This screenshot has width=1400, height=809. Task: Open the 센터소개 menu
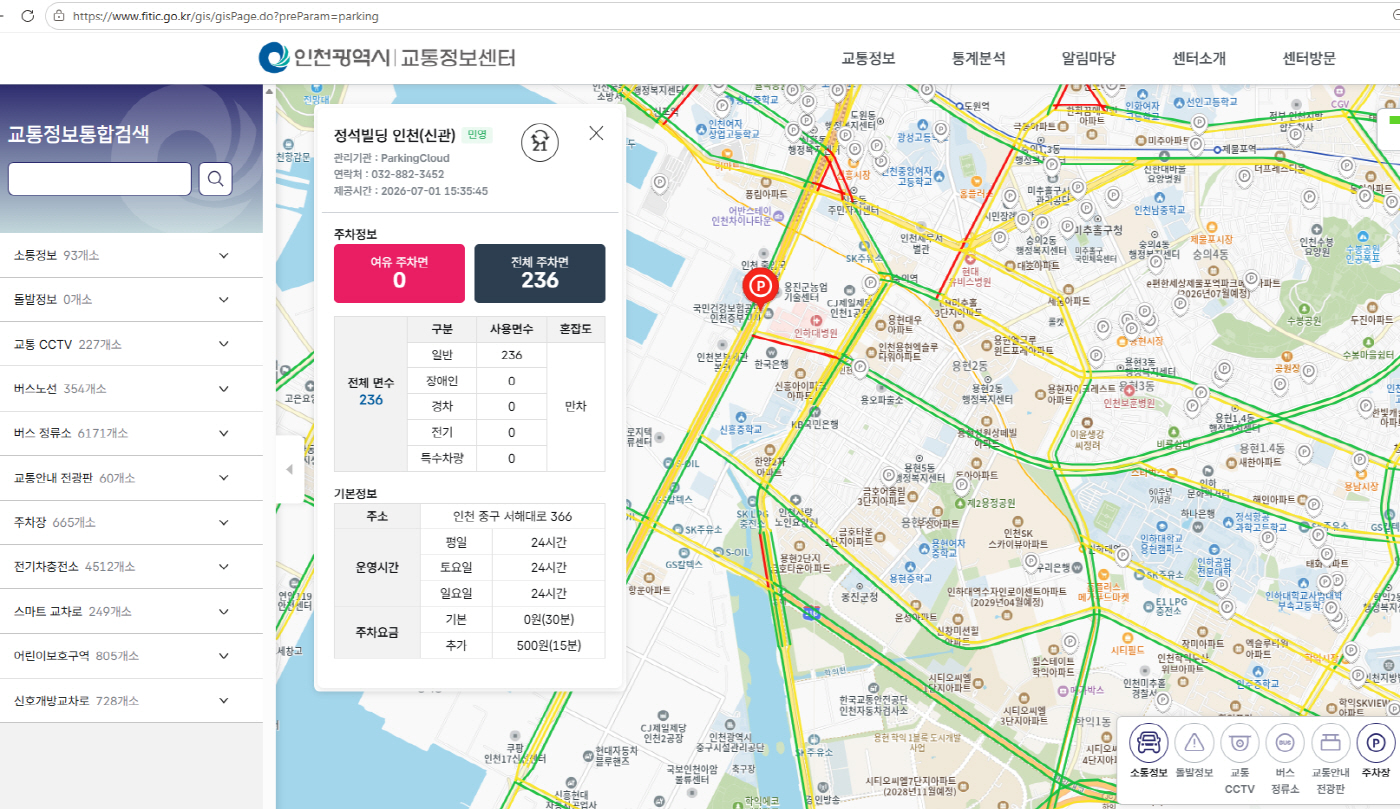[1199, 58]
